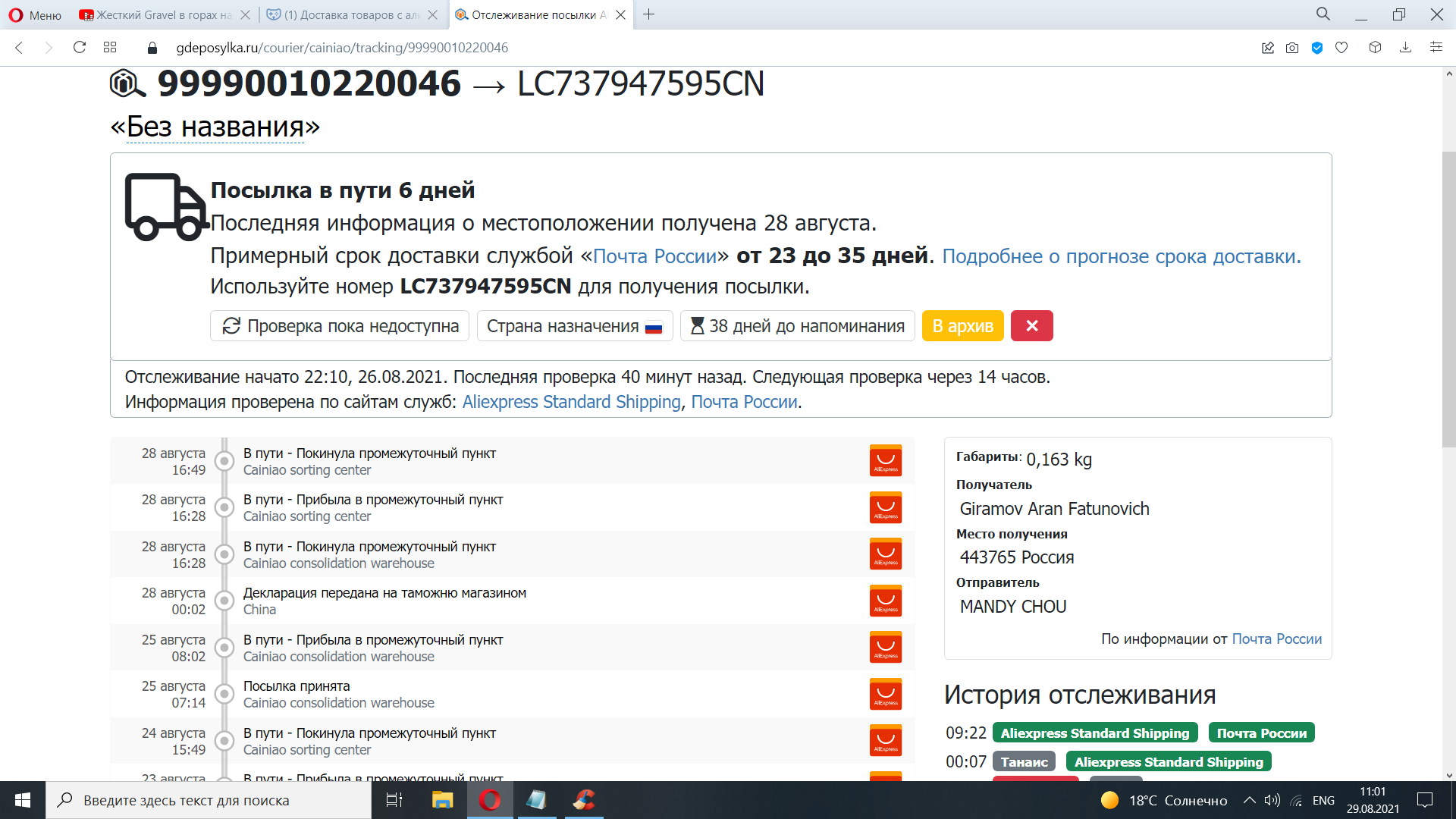Click the page scrollbar down arrow
Image resolution: width=1456 pixels, height=819 pixels.
click(x=1449, y=775)
